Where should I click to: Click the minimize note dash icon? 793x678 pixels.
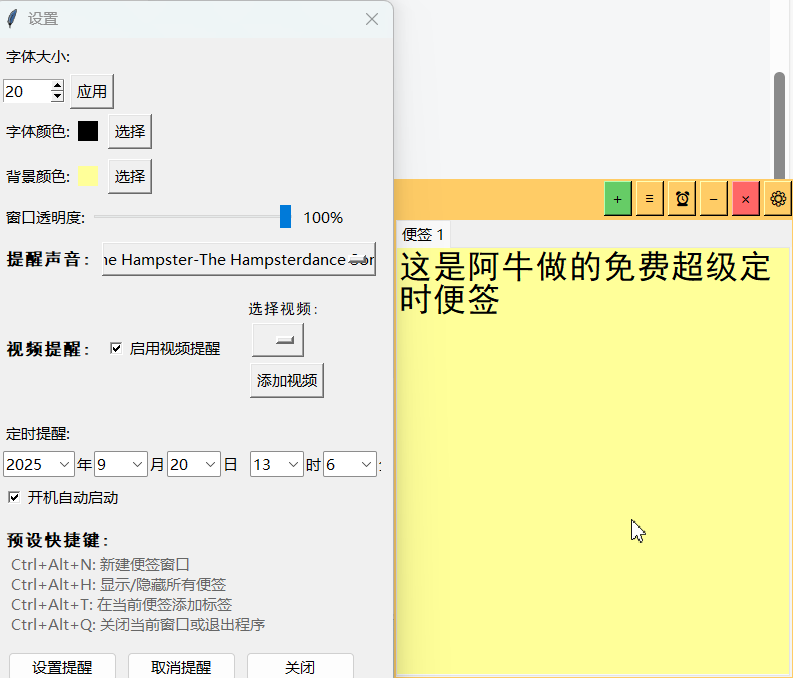(x=713, y=199)
